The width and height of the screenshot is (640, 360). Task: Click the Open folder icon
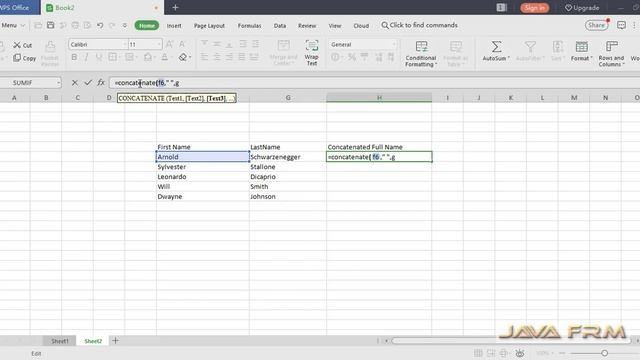point(38,25)
